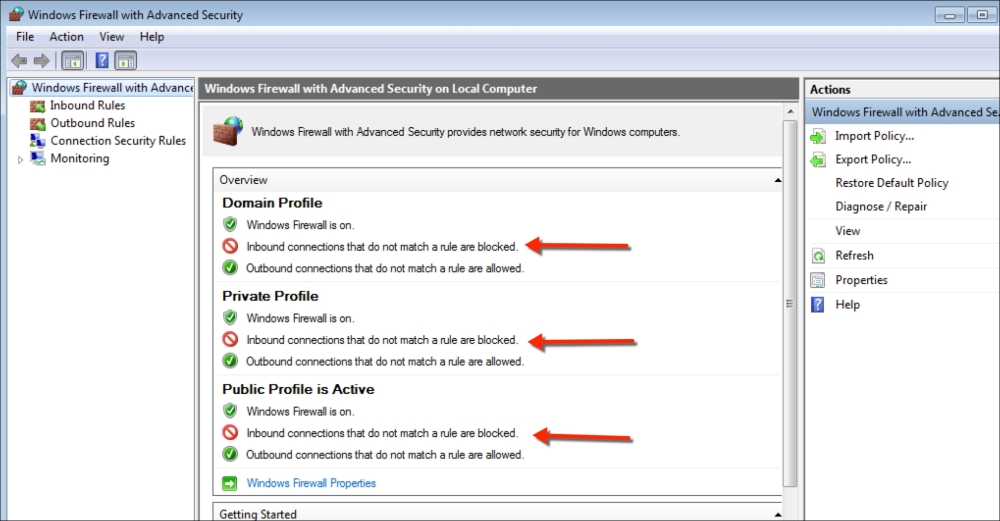Expand the Monitoring tree node
1000x521 pixels.
tap(20, 159)
